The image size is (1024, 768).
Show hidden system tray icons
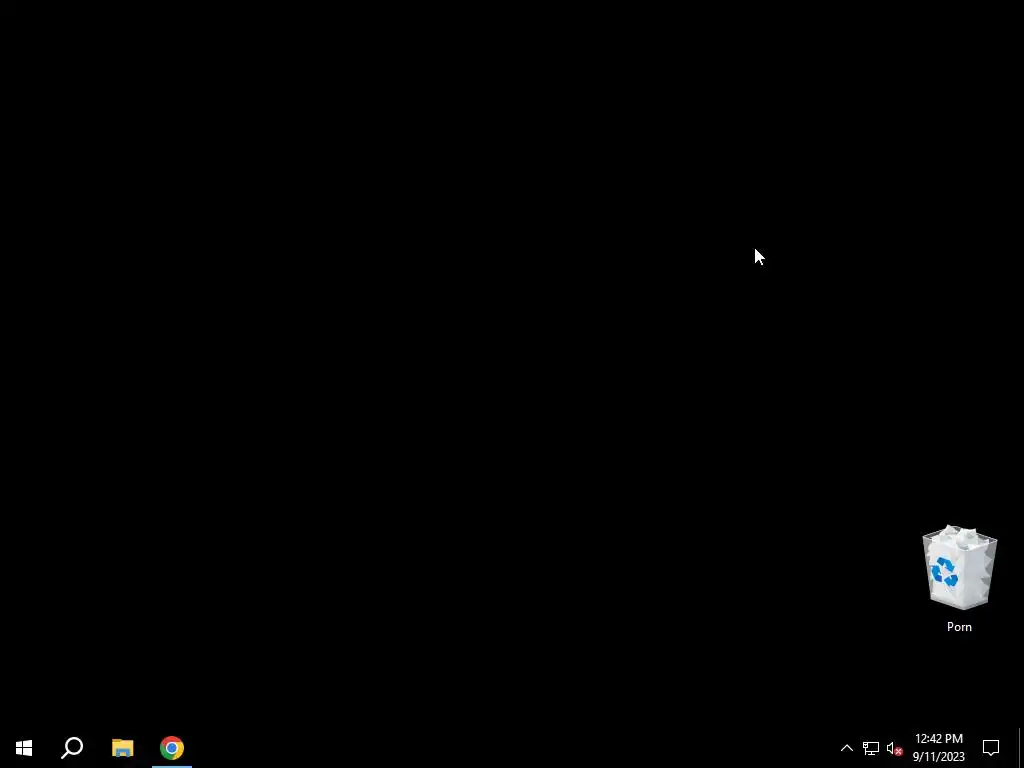click(846, 748)
